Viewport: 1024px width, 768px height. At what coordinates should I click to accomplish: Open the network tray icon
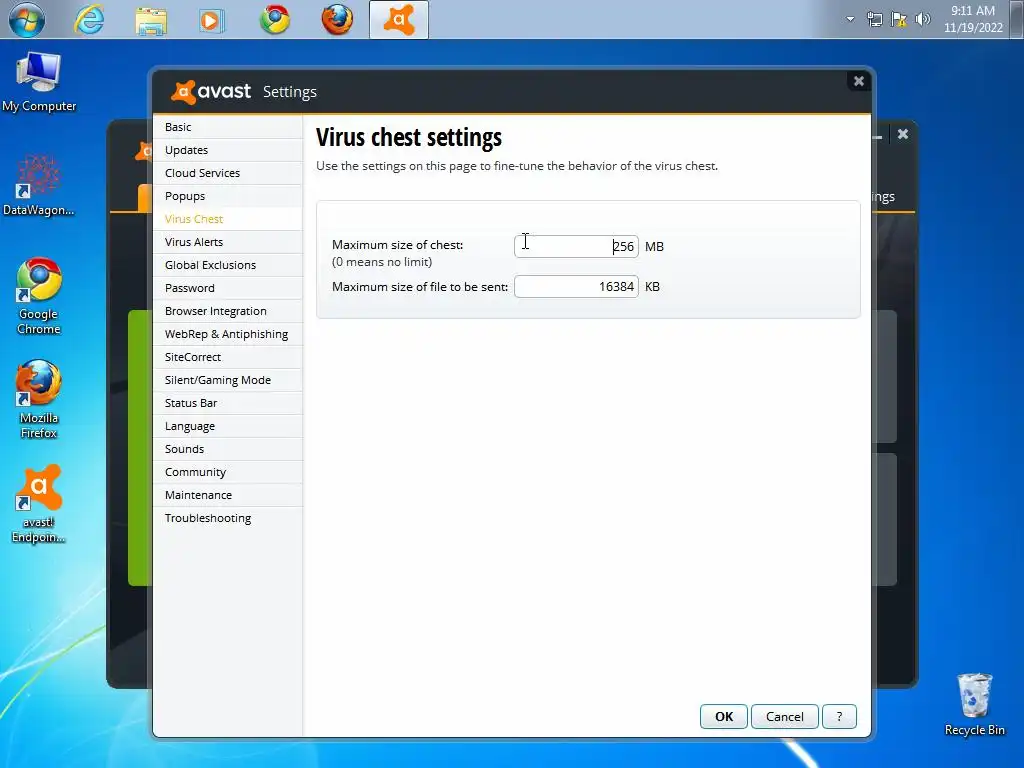pyautogui.click(x=874, y=19)
